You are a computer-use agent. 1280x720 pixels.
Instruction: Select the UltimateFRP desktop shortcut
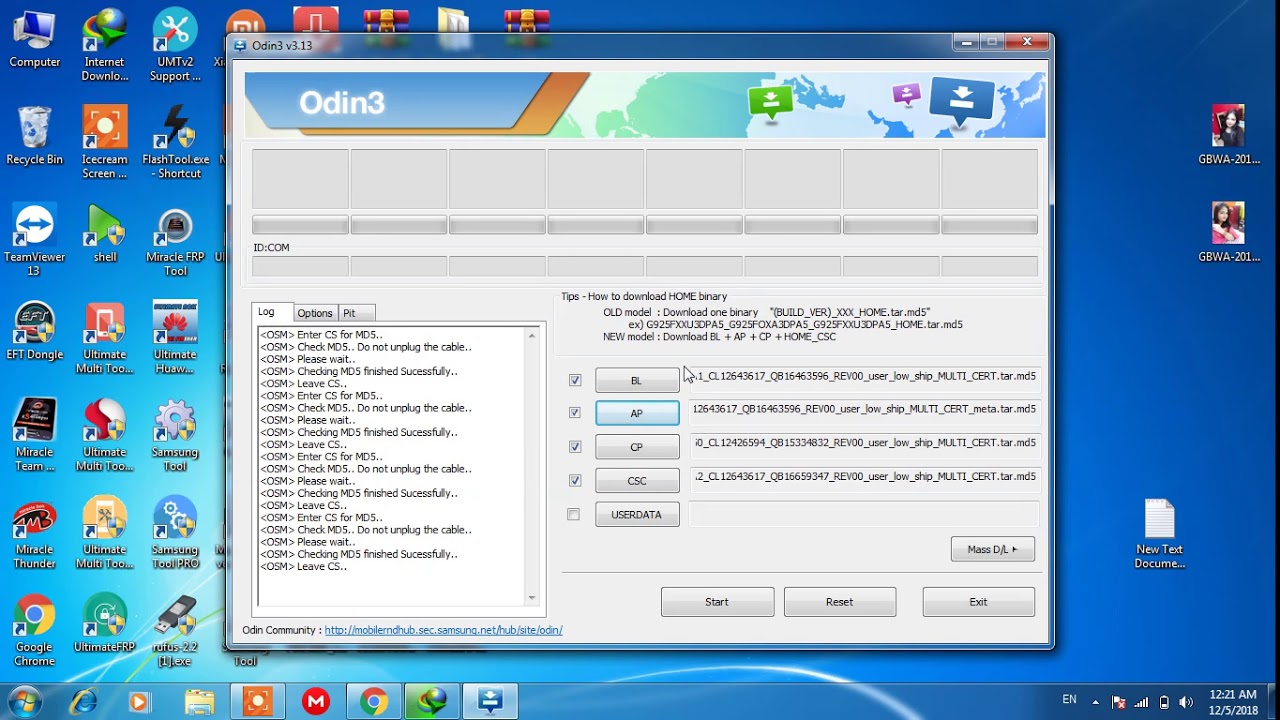point(105,624)
